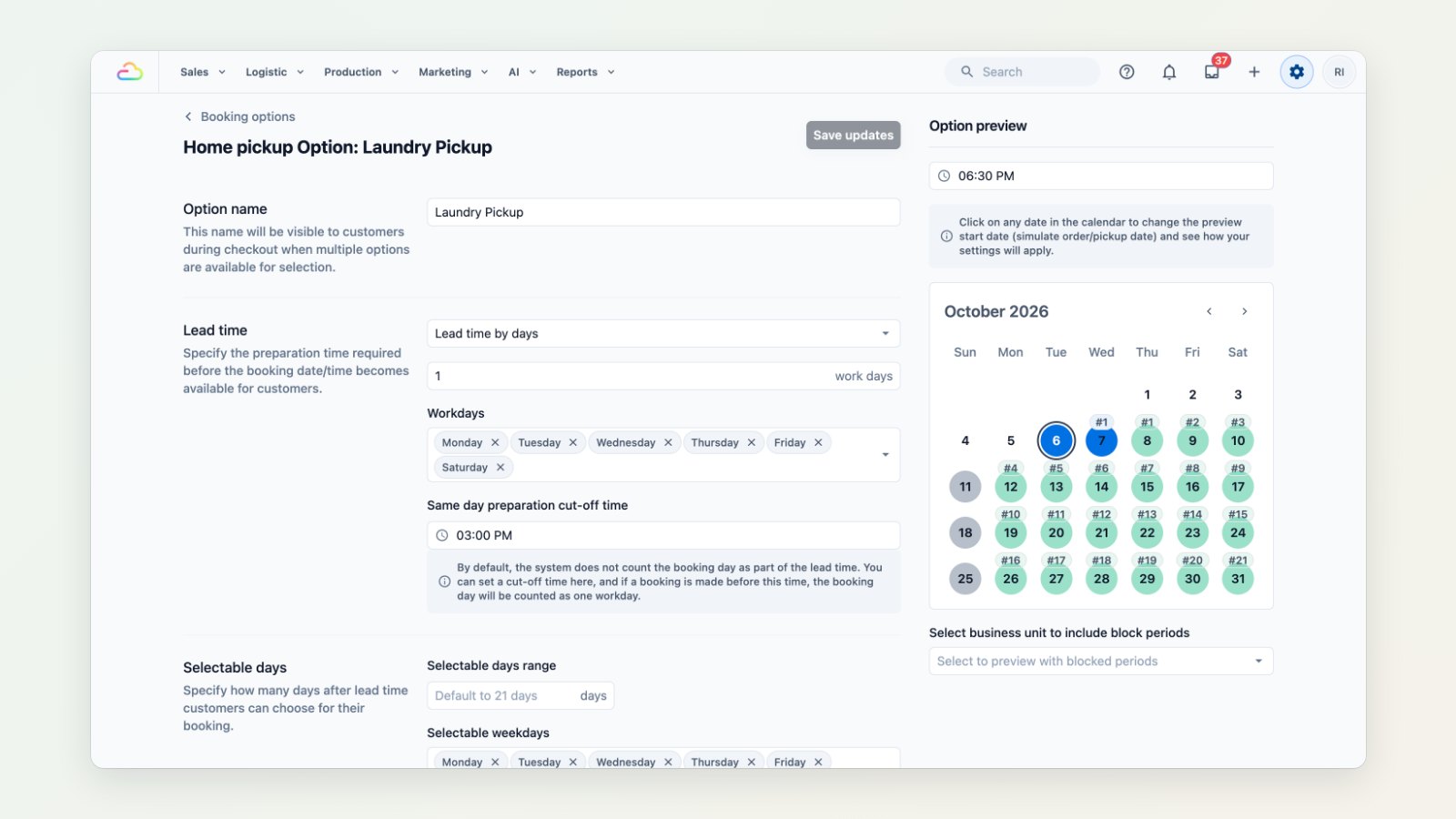Open the Logistic menu

(274, 72)
